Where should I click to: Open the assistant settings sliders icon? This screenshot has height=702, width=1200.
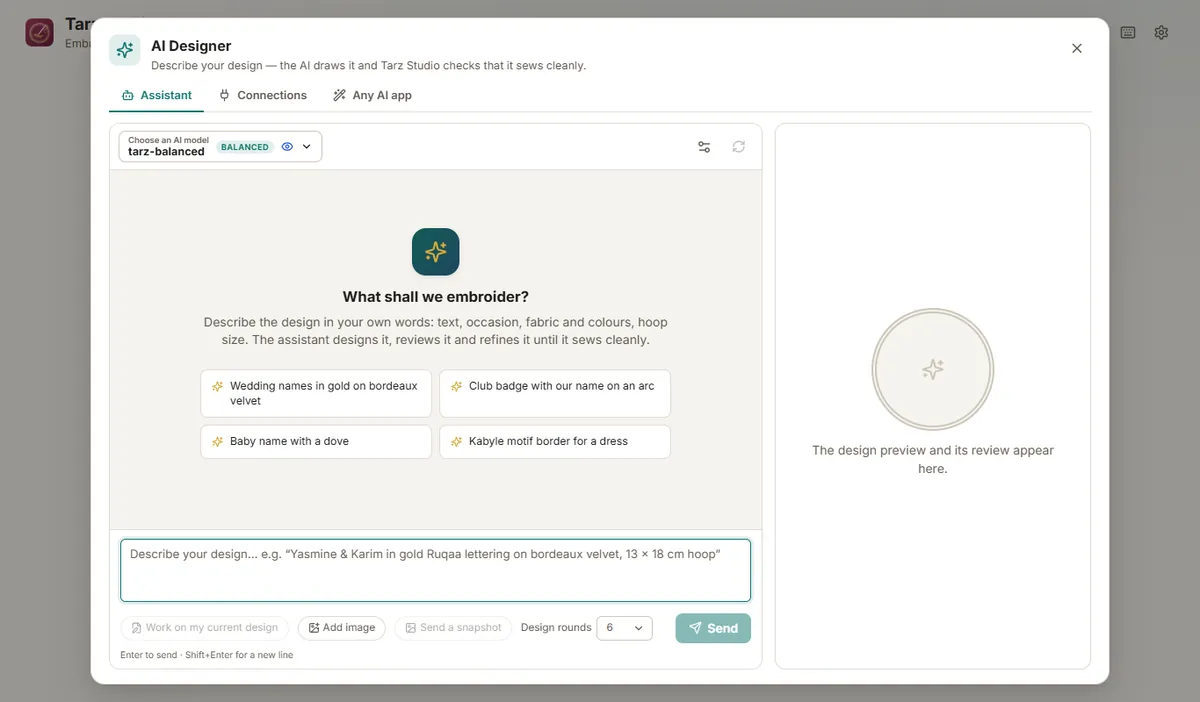(704, 147)
